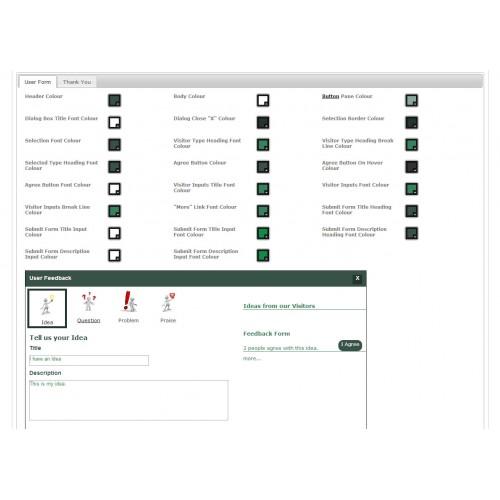This screenshot has height=500, width=500.
Task: Edit Submit Form Description Input Font Colour swatch
Action: coord(263,255)
